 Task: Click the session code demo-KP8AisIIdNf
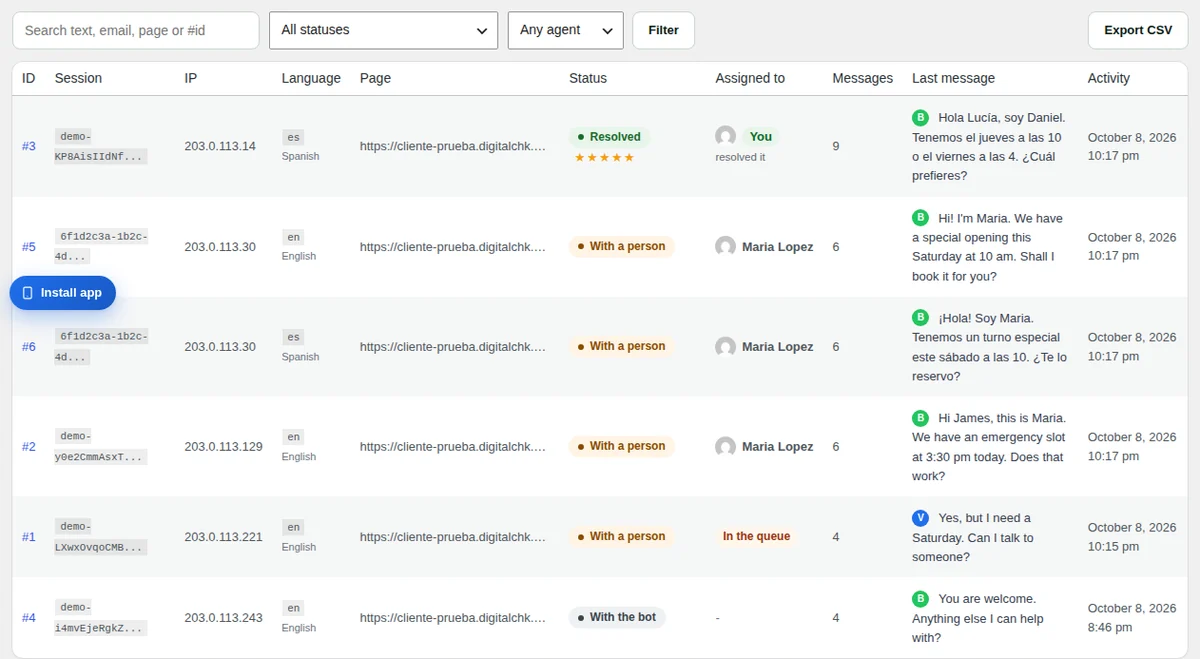click(x=101, y=146)
